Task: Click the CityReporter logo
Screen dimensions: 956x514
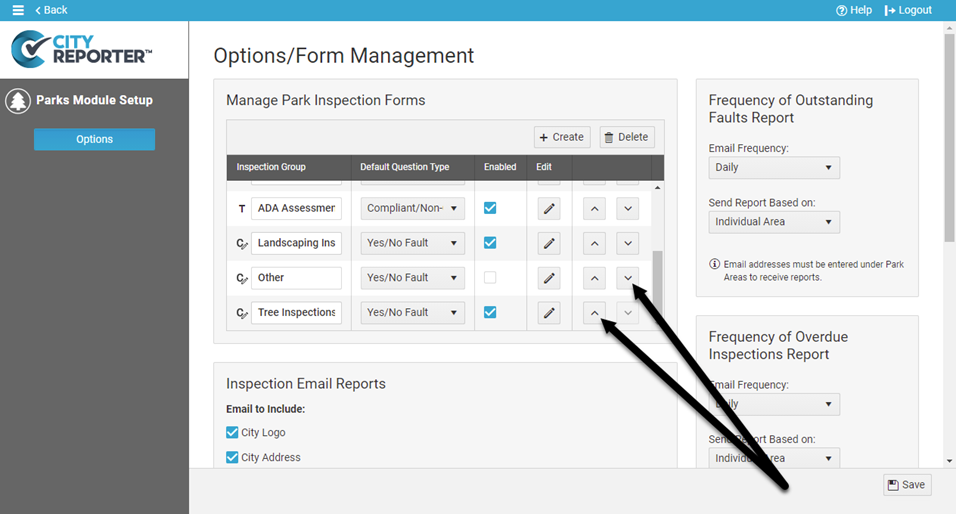Action: tap(82, 49)
